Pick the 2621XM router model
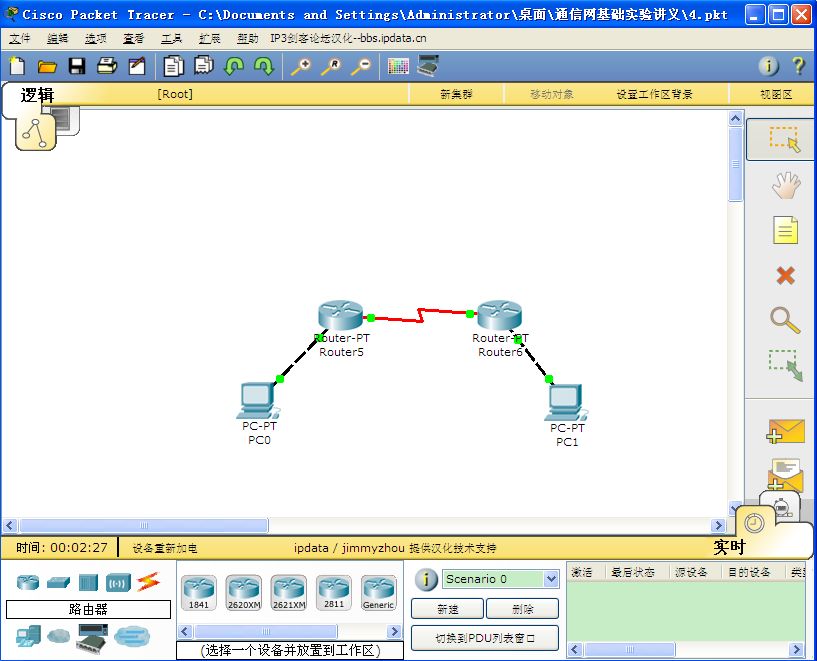The width and height of the screenshot is (817, 661). point(289,593)
